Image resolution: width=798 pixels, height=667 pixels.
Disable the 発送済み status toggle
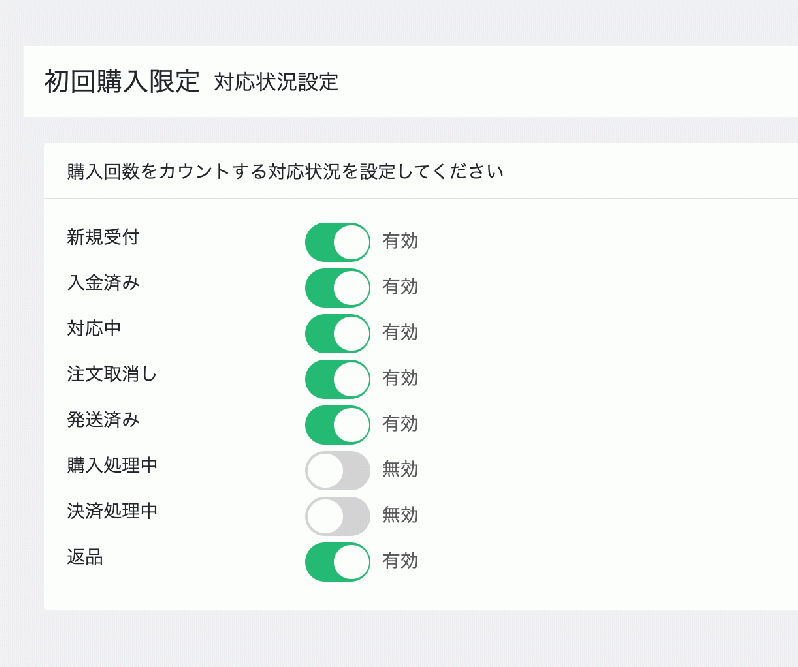point(337,424)
